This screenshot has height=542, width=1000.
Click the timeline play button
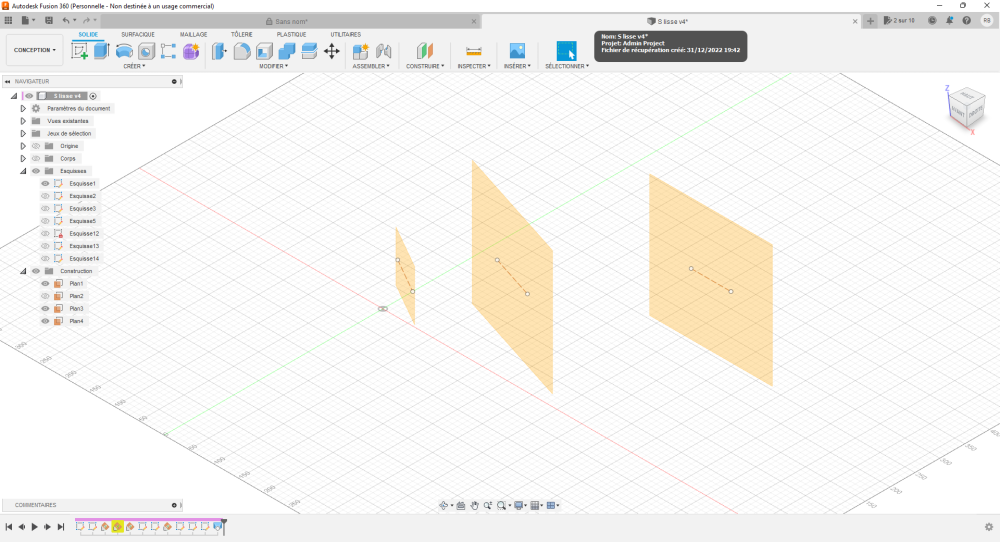(x=34, y=526)
